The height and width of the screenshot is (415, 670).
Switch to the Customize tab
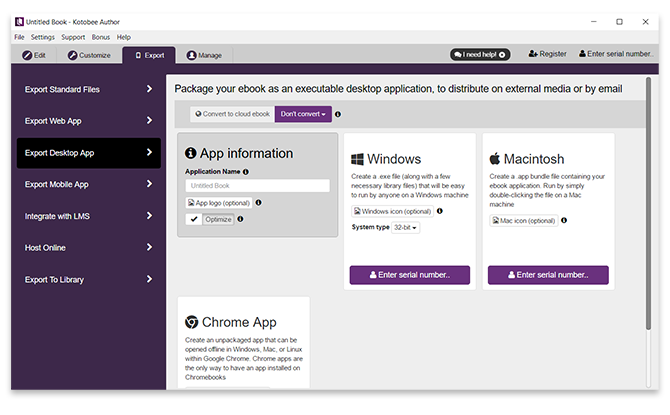click(x=88, y=55)
